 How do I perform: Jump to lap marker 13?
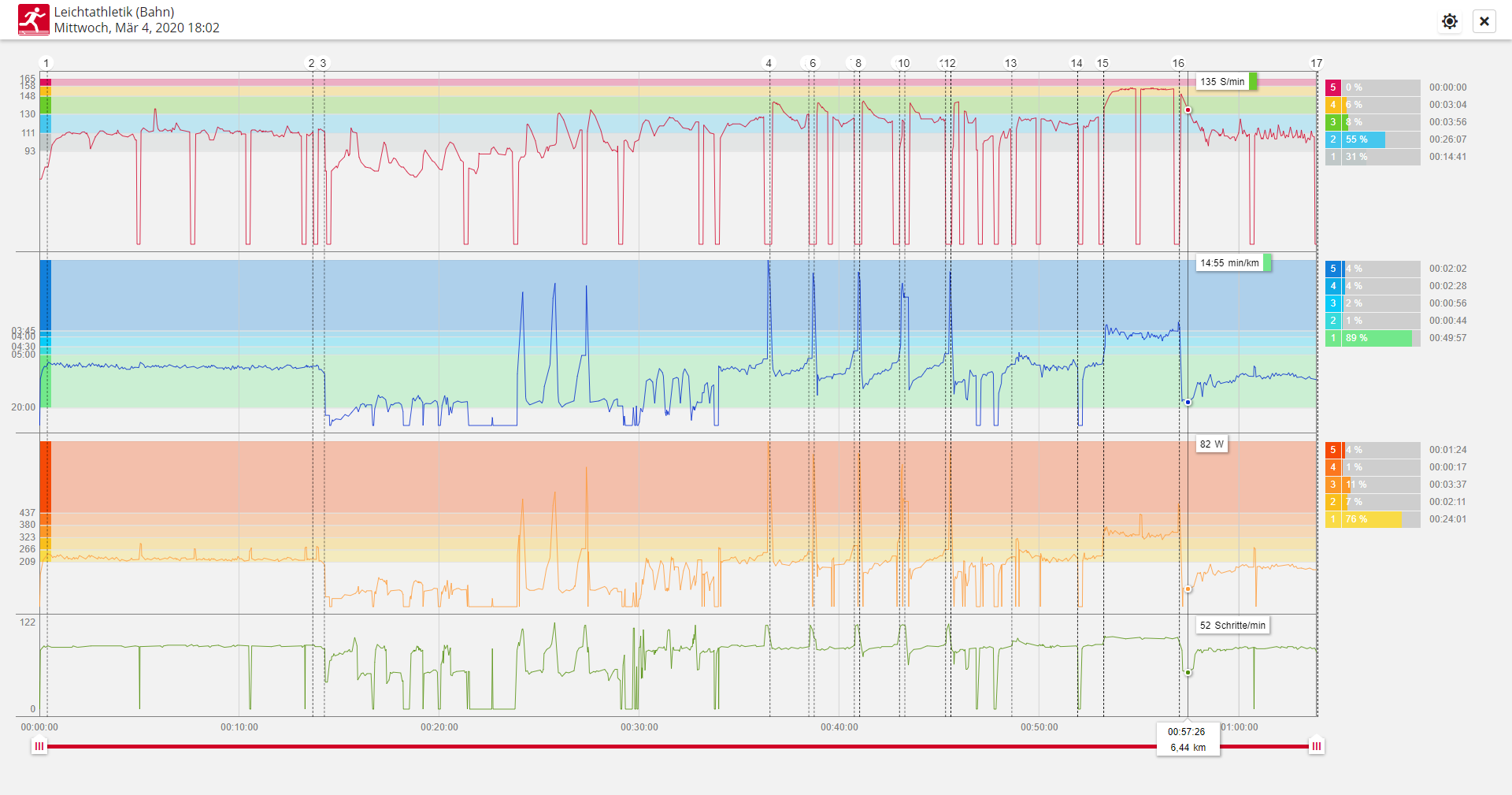pos(1010,63)
